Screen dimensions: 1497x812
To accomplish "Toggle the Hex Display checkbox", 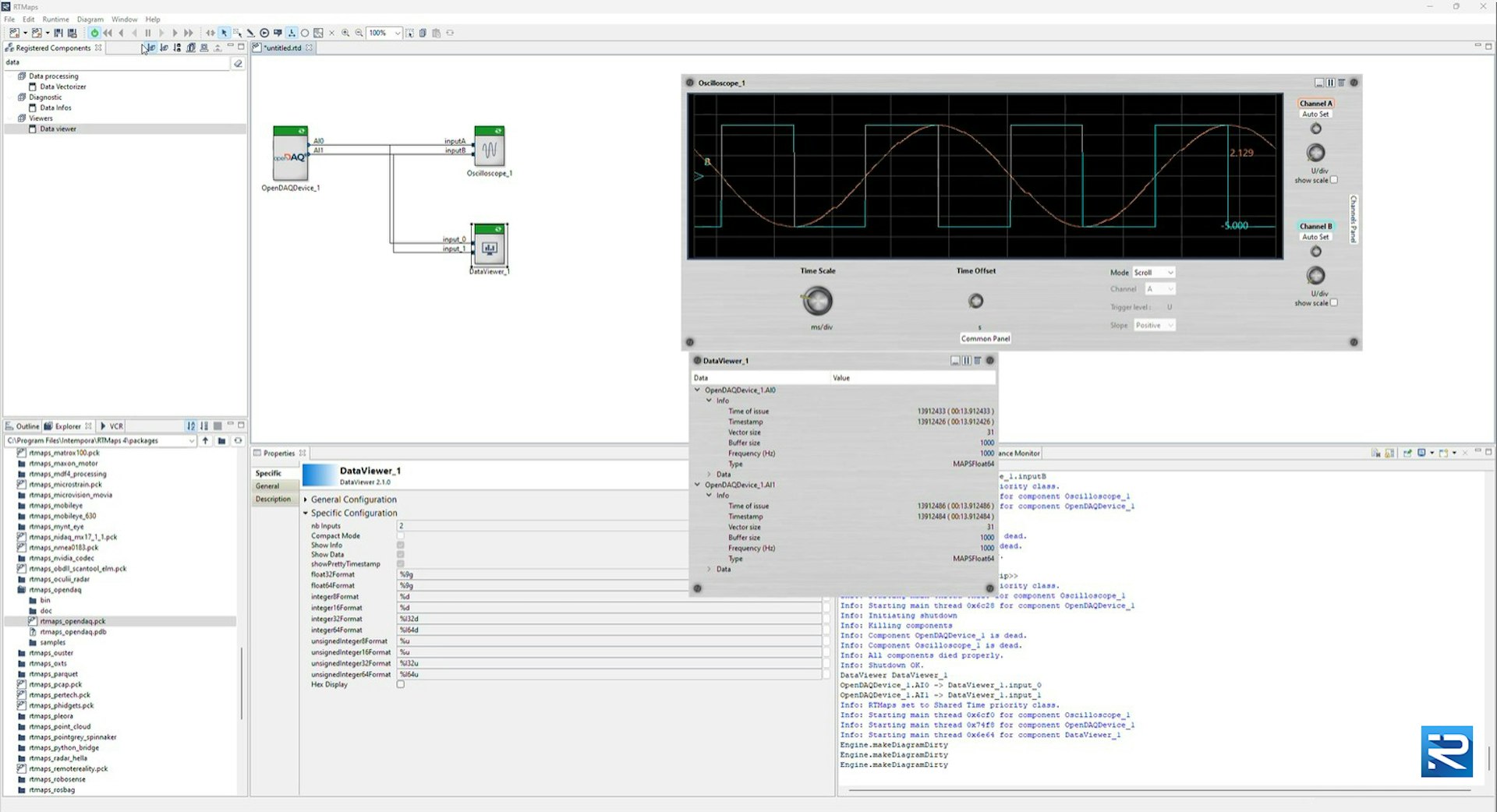I will [x=400, y=684].
